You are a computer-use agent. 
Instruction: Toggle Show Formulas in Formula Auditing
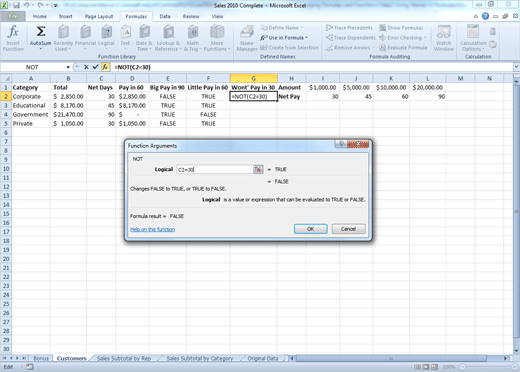[x=401, y=28]
